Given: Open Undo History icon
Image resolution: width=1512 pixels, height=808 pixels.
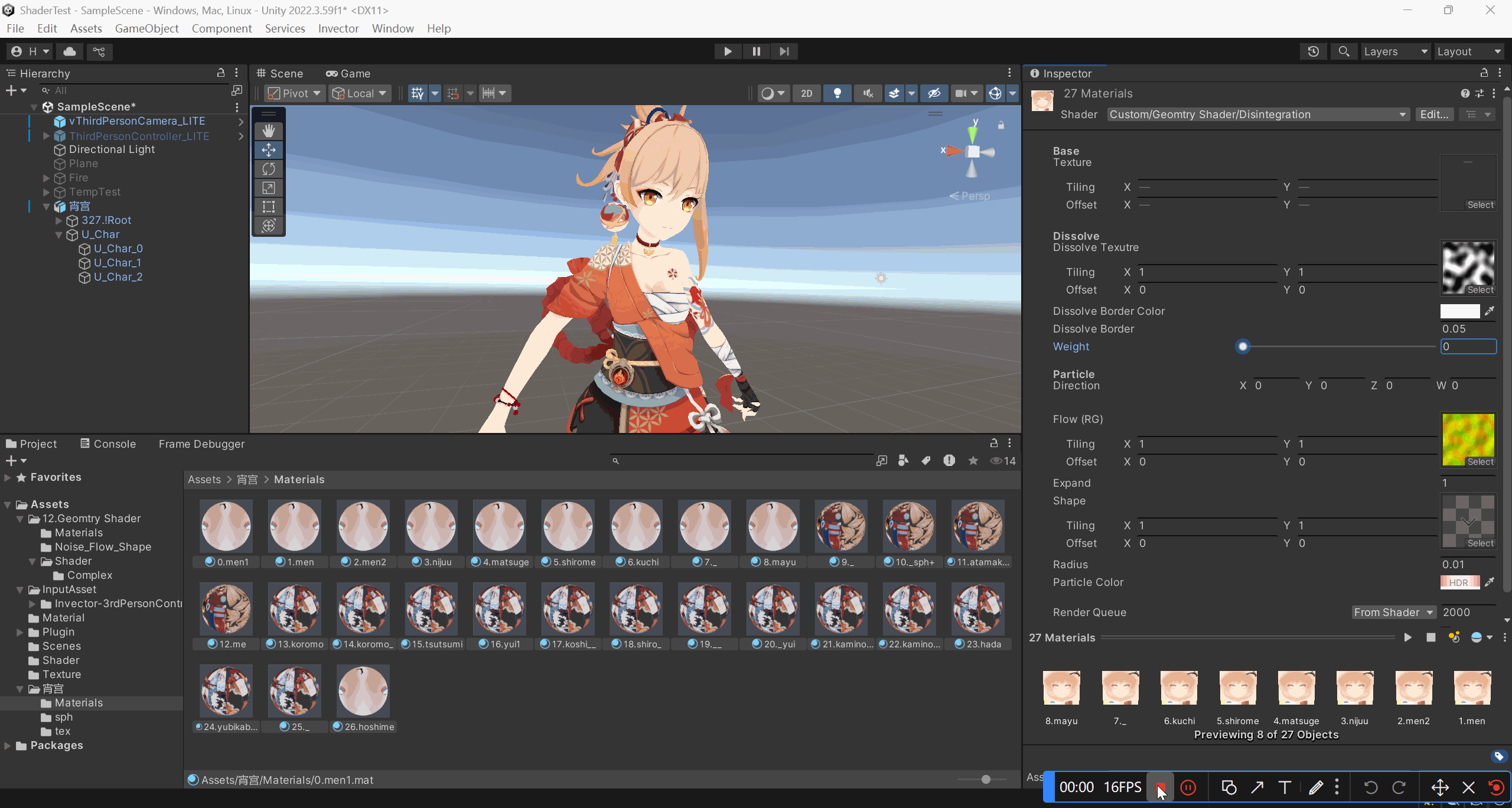Looking at the screenshot, I should click(1314, 51).
